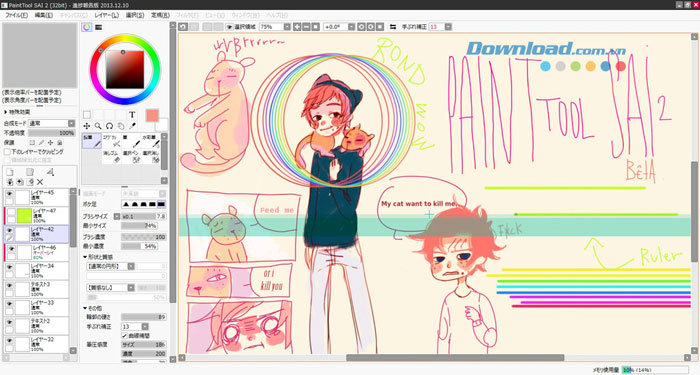
Task: Click zoom in plus button in toolbar
Action: click(297, 27)
